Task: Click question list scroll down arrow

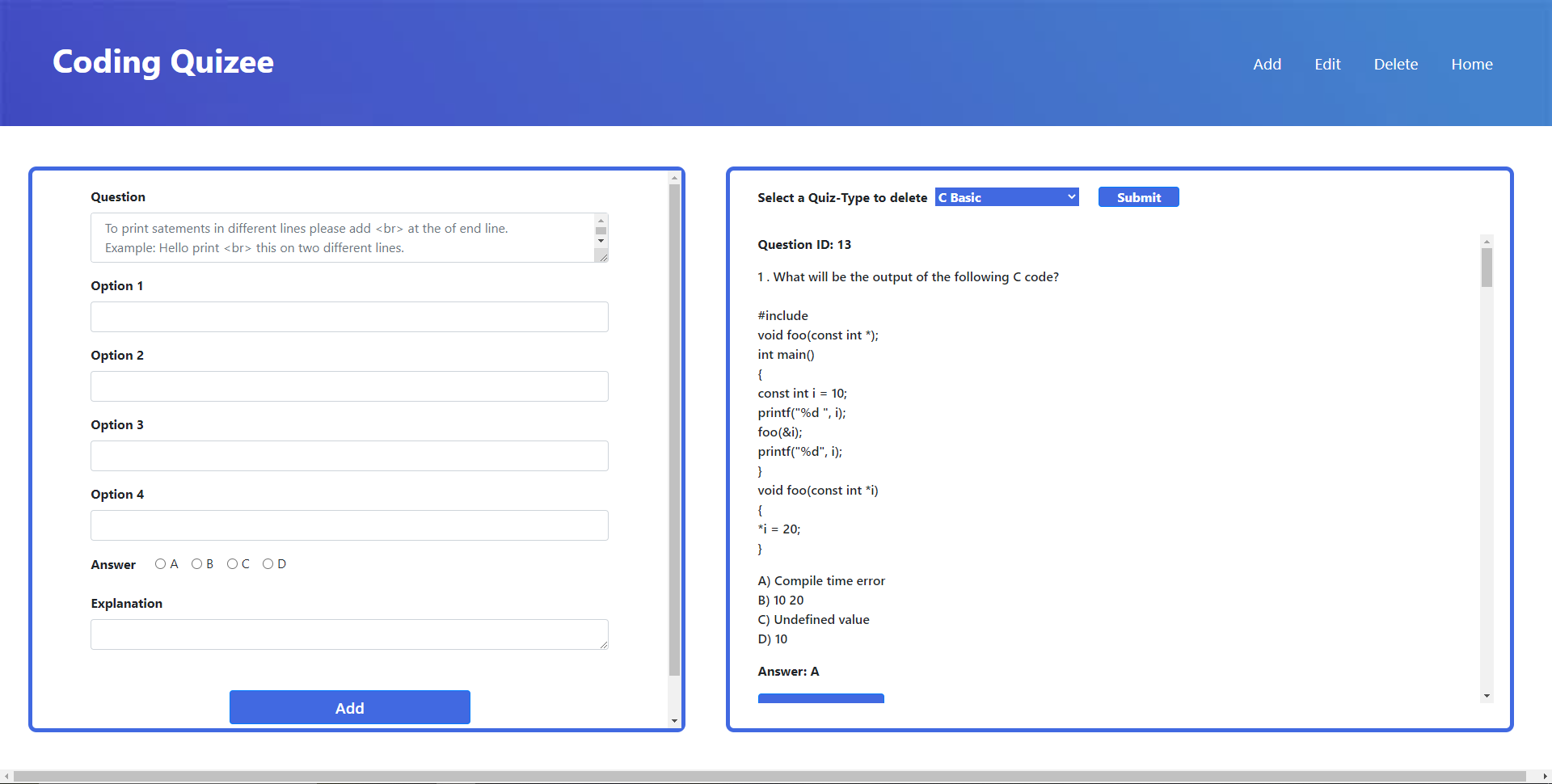Action: [x=1487, y=696]
